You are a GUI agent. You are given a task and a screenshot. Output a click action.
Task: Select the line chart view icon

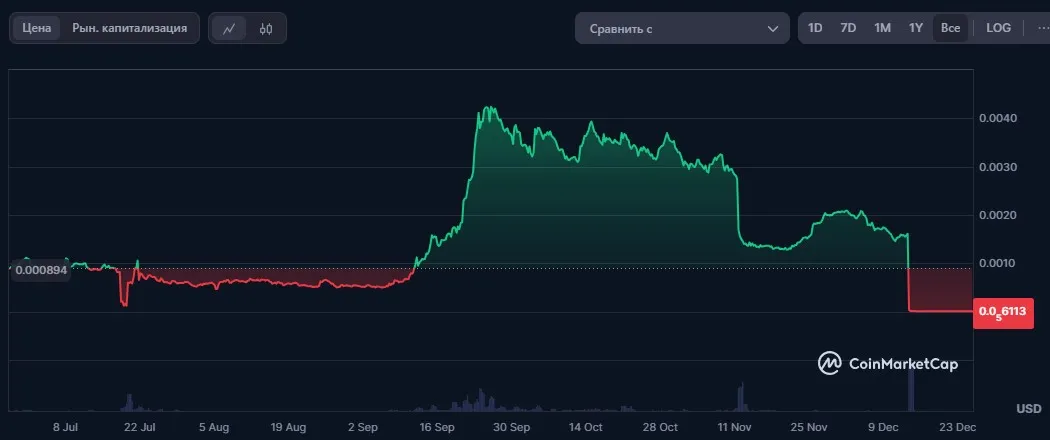coord(230,28)
